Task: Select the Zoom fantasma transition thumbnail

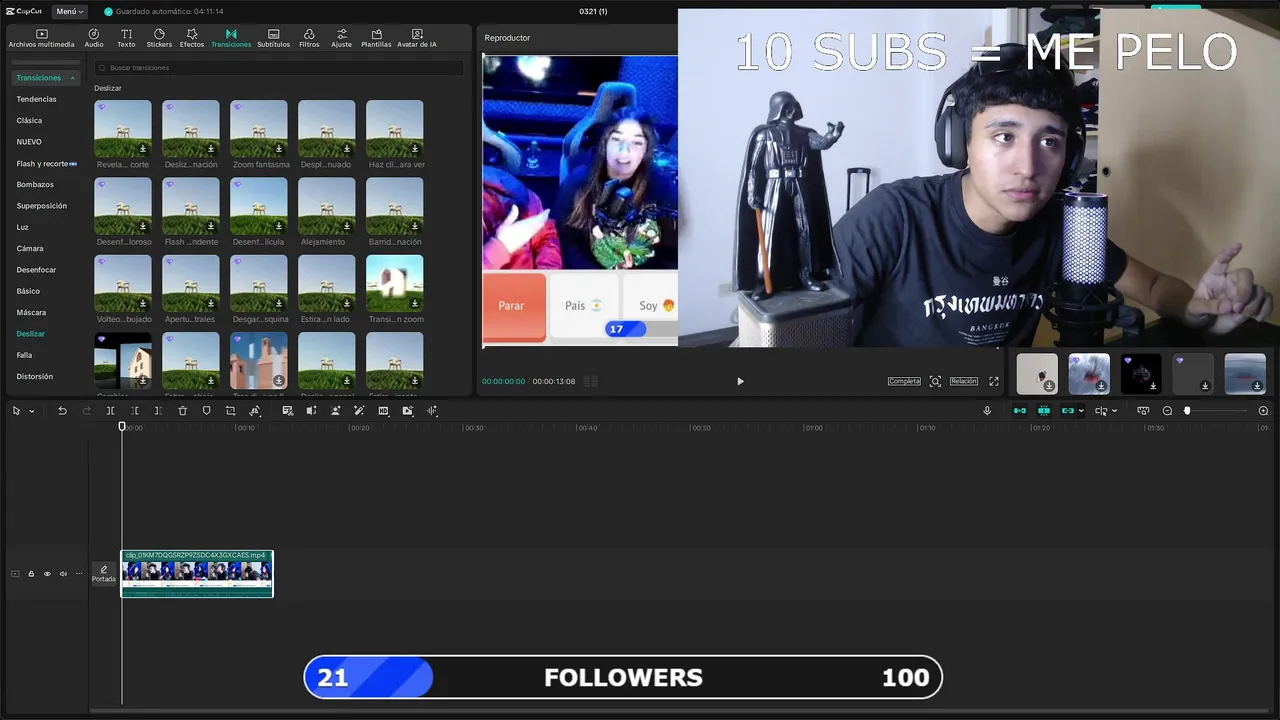Action: point(259,128)
